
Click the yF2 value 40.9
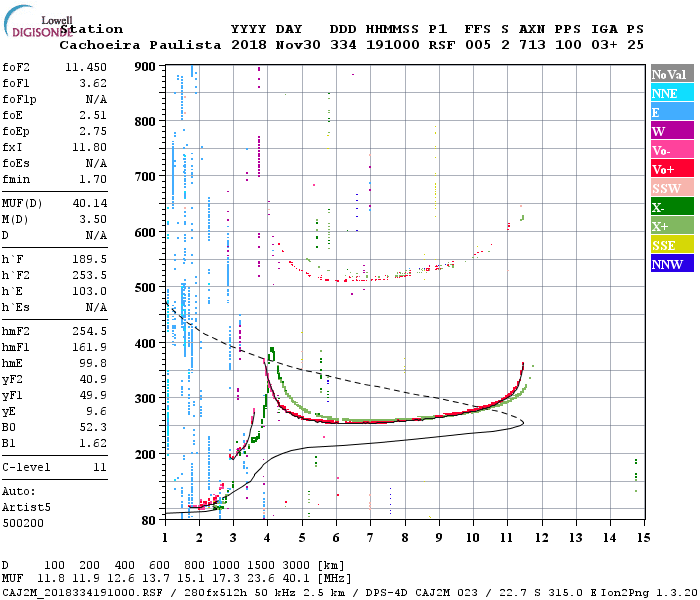click(x=93, y=379)
